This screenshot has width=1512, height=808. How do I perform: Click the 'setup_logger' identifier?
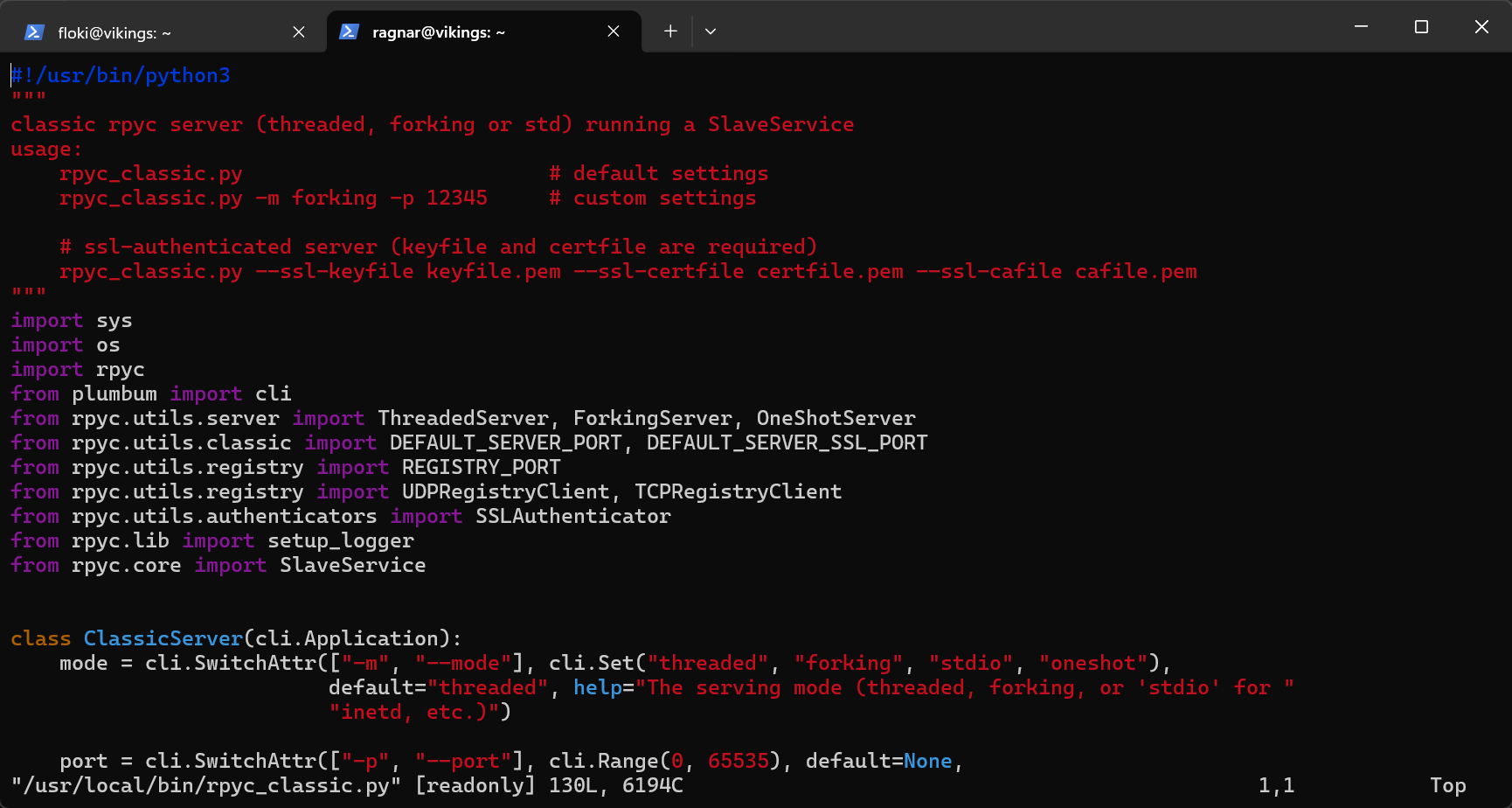(341, 540)
